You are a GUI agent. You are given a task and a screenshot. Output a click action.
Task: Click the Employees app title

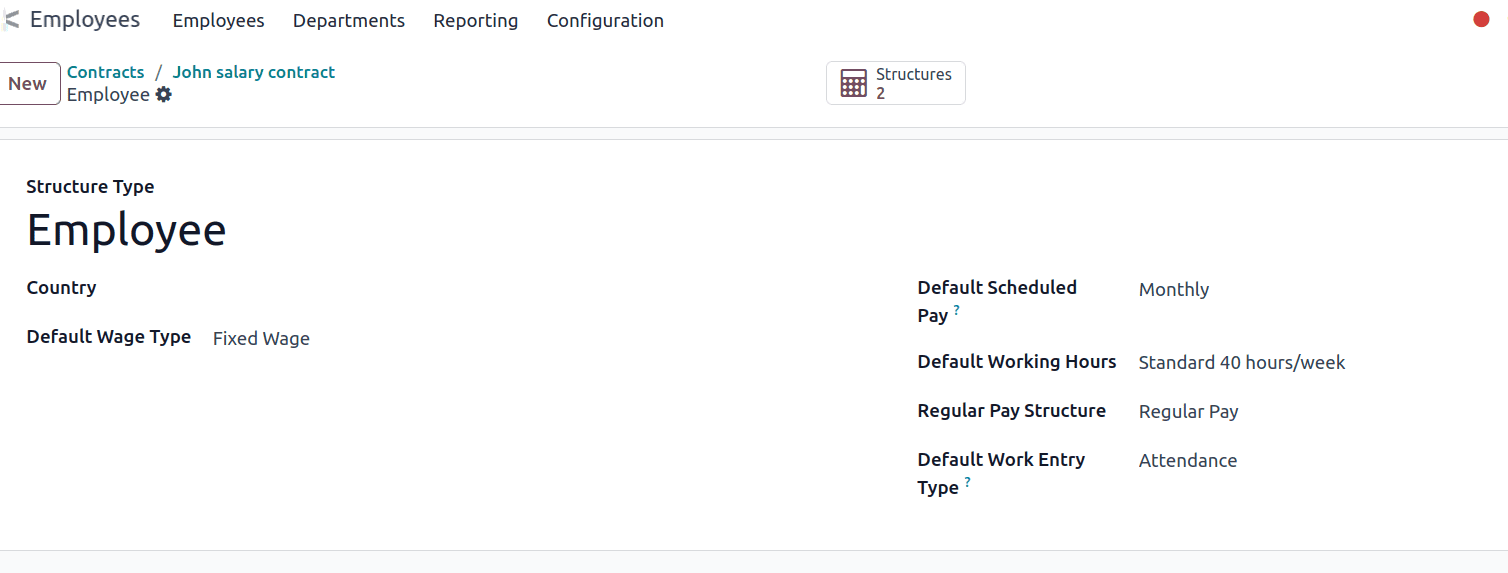(x=85, y=20)
